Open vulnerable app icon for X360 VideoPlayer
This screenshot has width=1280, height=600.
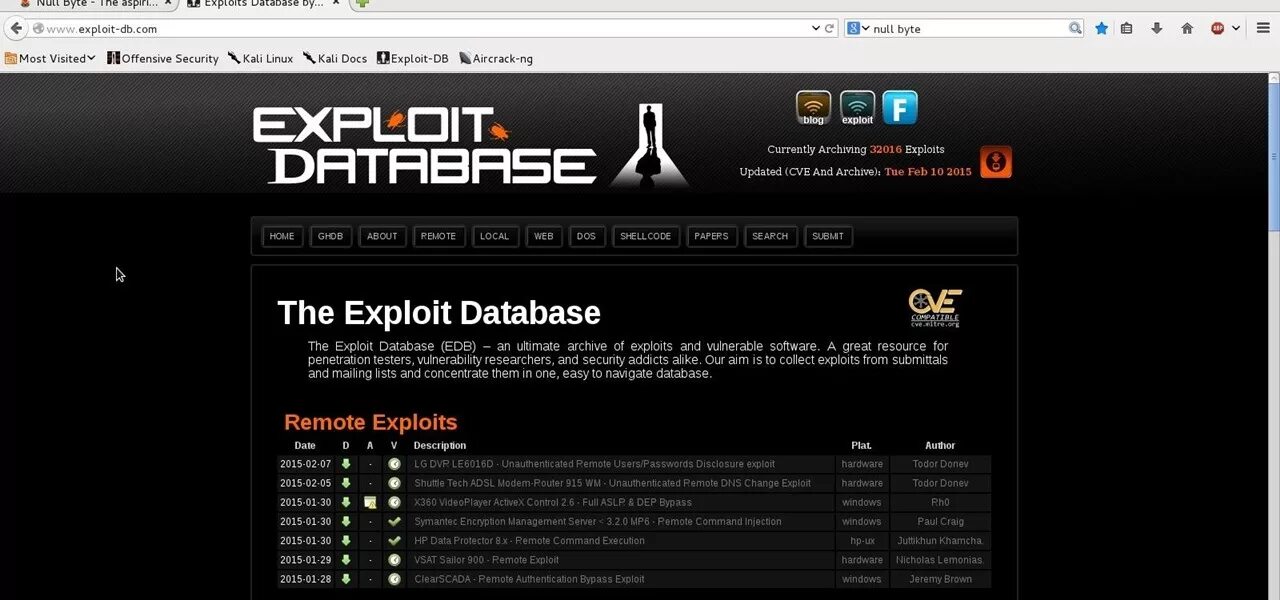tap(370, 502)
